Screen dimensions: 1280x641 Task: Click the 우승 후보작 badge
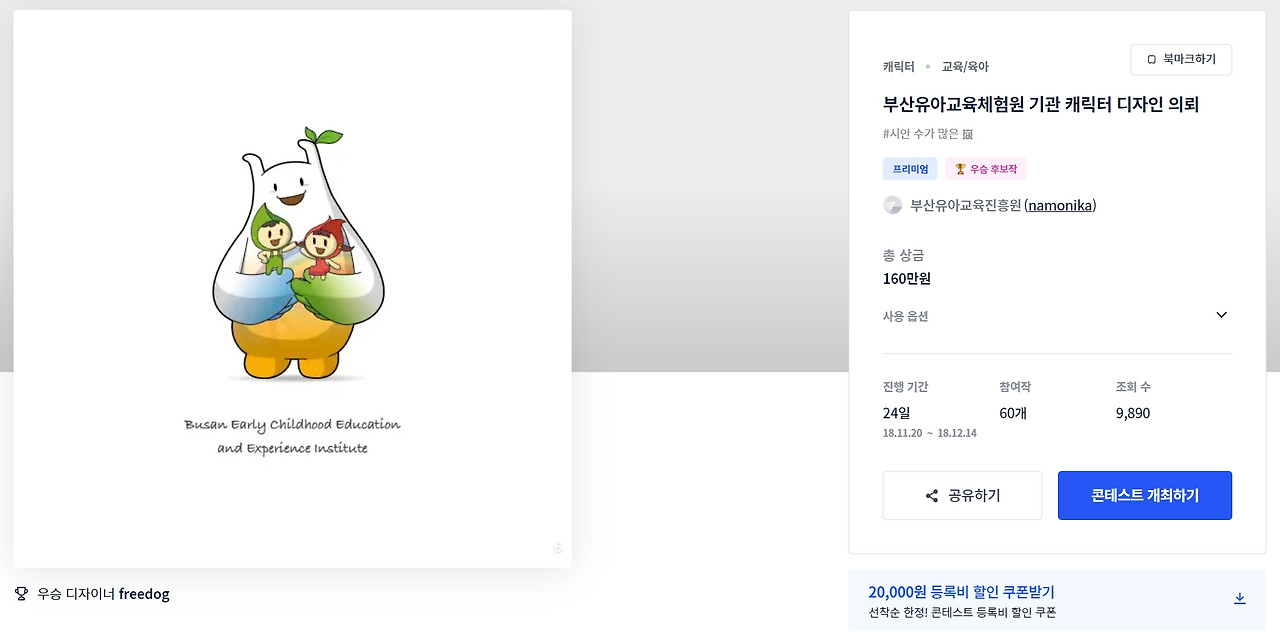(x=986, y=169)
